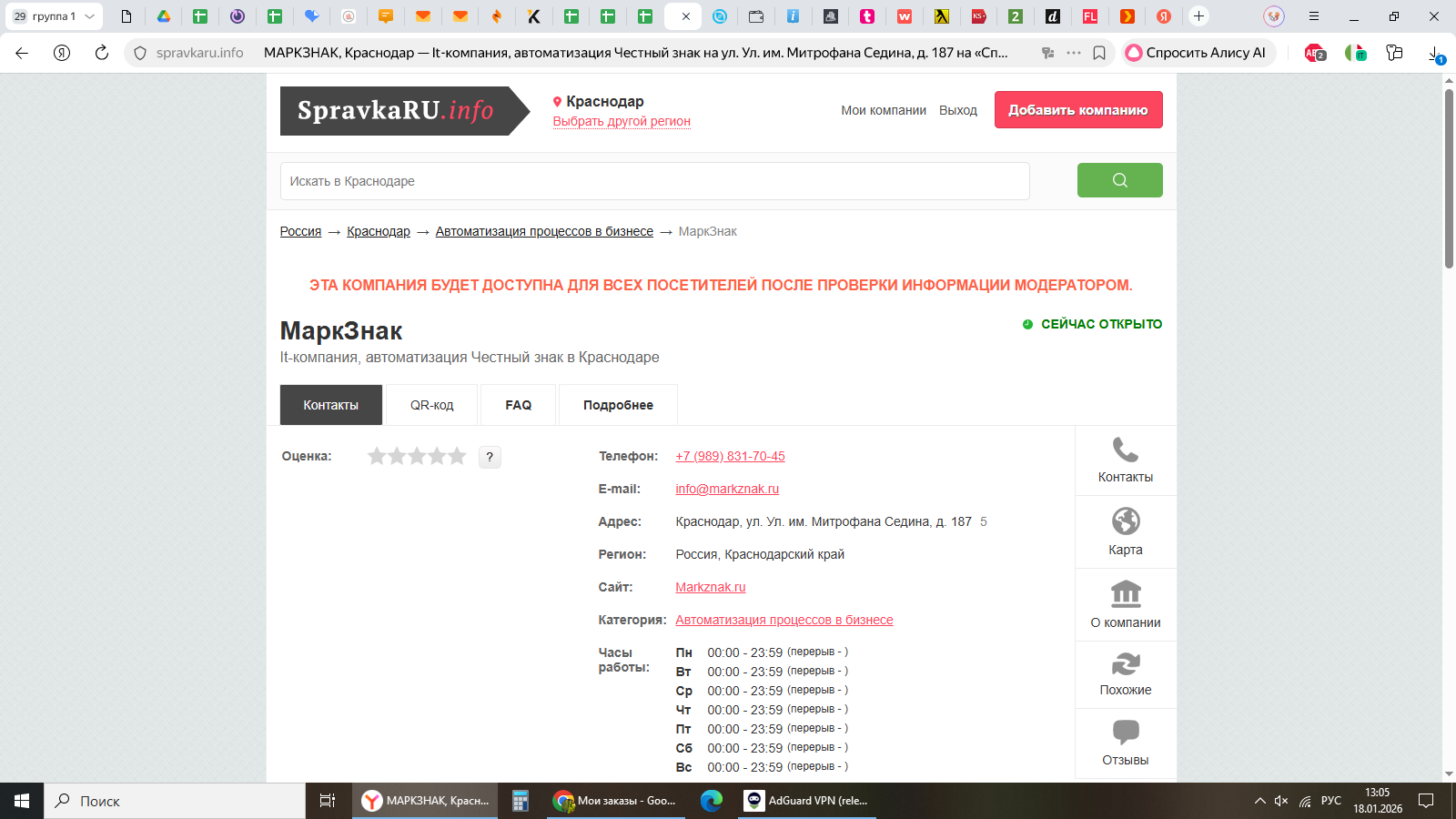Open the browser hamburger menu
The image size is (1456, 819).
click(x=1313, y=16)
